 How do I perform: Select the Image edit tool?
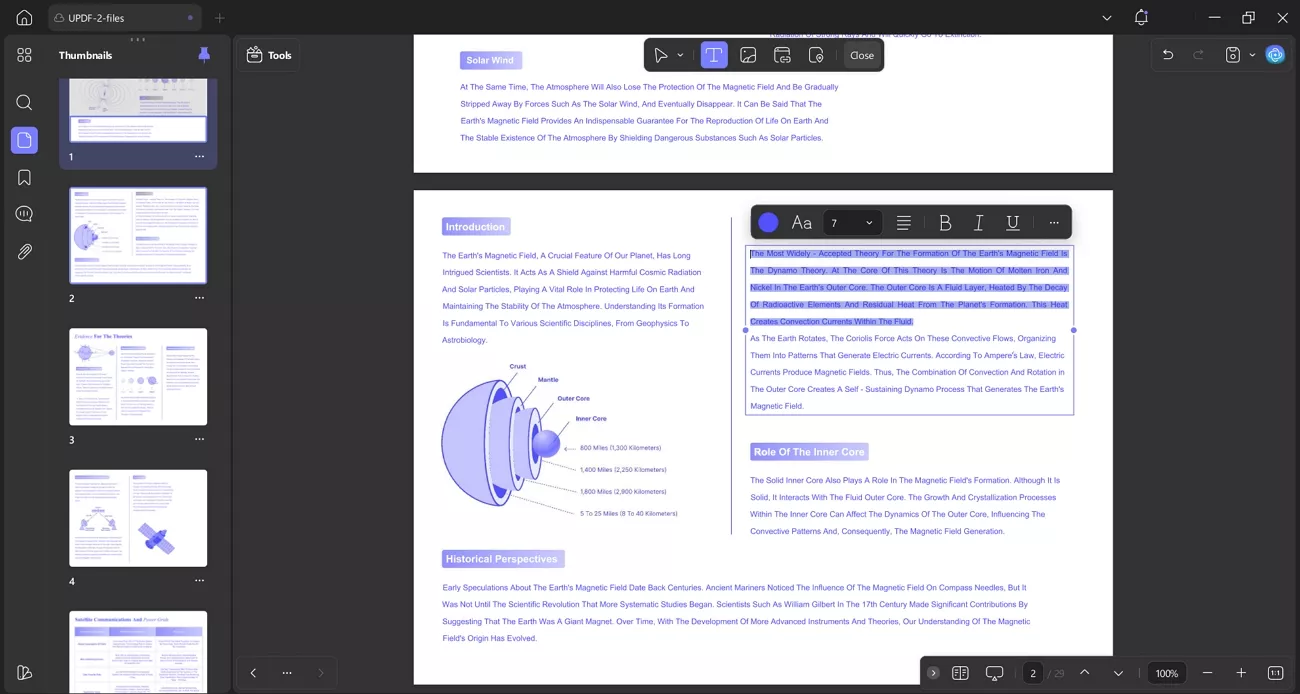click(x=748, y=55)
